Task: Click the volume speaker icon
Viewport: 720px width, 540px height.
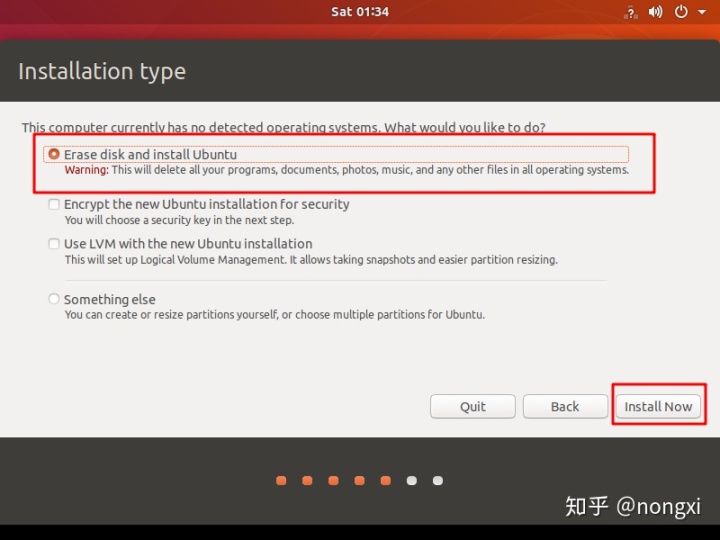Action: coord(655,12)
